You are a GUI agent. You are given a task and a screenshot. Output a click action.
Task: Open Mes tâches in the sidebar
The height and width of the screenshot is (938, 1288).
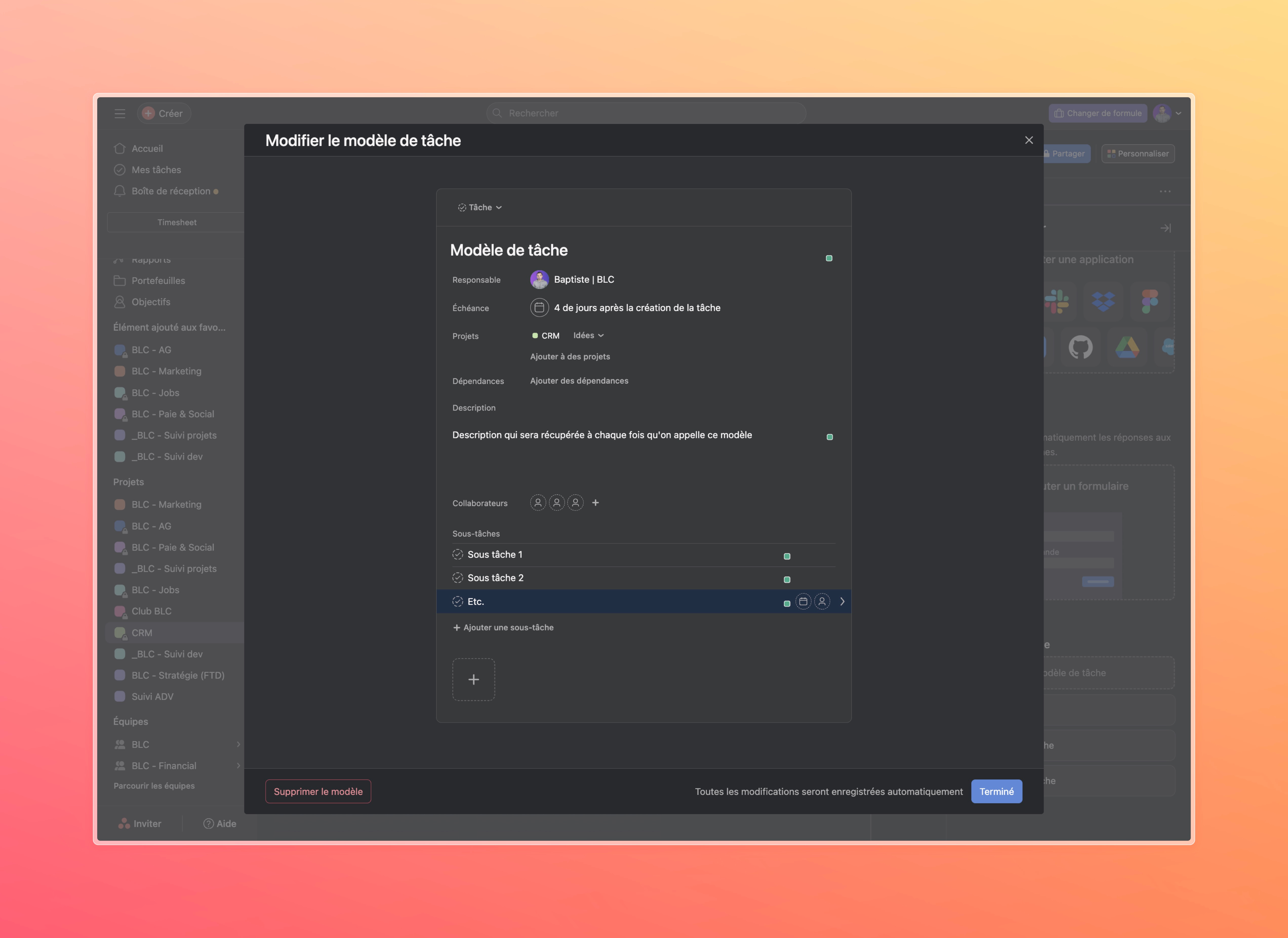click(x=148, y=170)
